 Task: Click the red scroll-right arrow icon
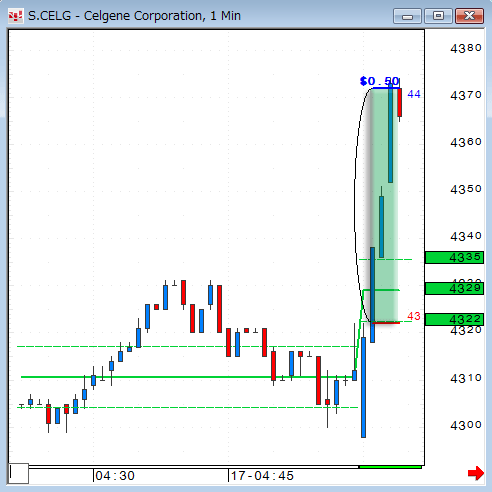point(476,473)
